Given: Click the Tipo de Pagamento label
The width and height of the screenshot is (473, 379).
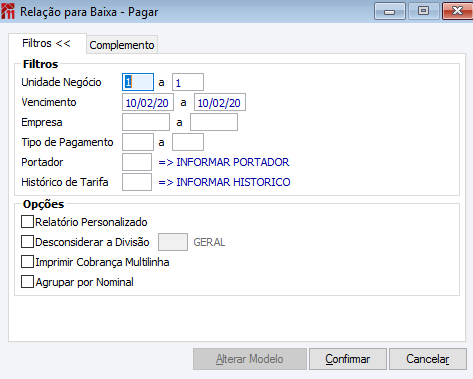Looking at the screenshot, I should tap(67, 142).
